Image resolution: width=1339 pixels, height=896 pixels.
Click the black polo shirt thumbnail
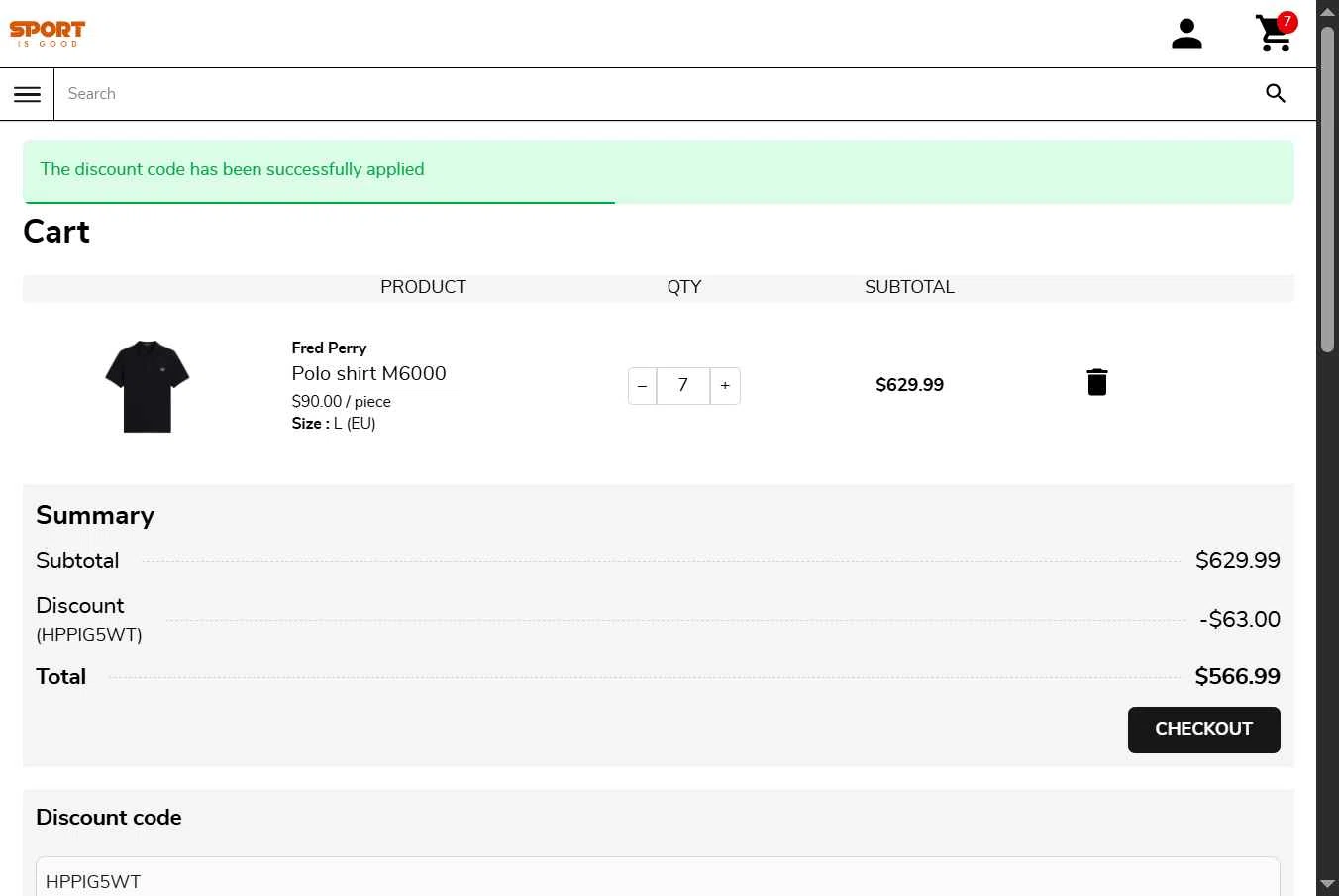coord(147,386)
